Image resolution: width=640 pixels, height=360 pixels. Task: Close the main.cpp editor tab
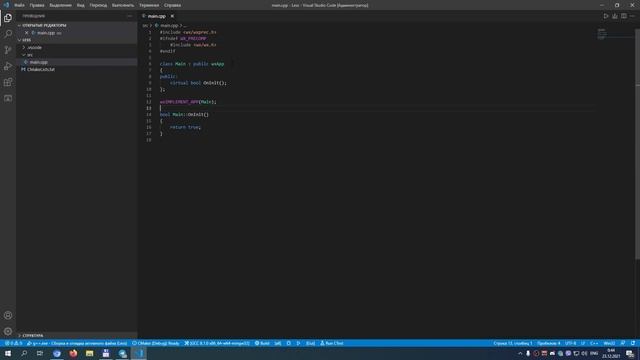coord(172,16)
